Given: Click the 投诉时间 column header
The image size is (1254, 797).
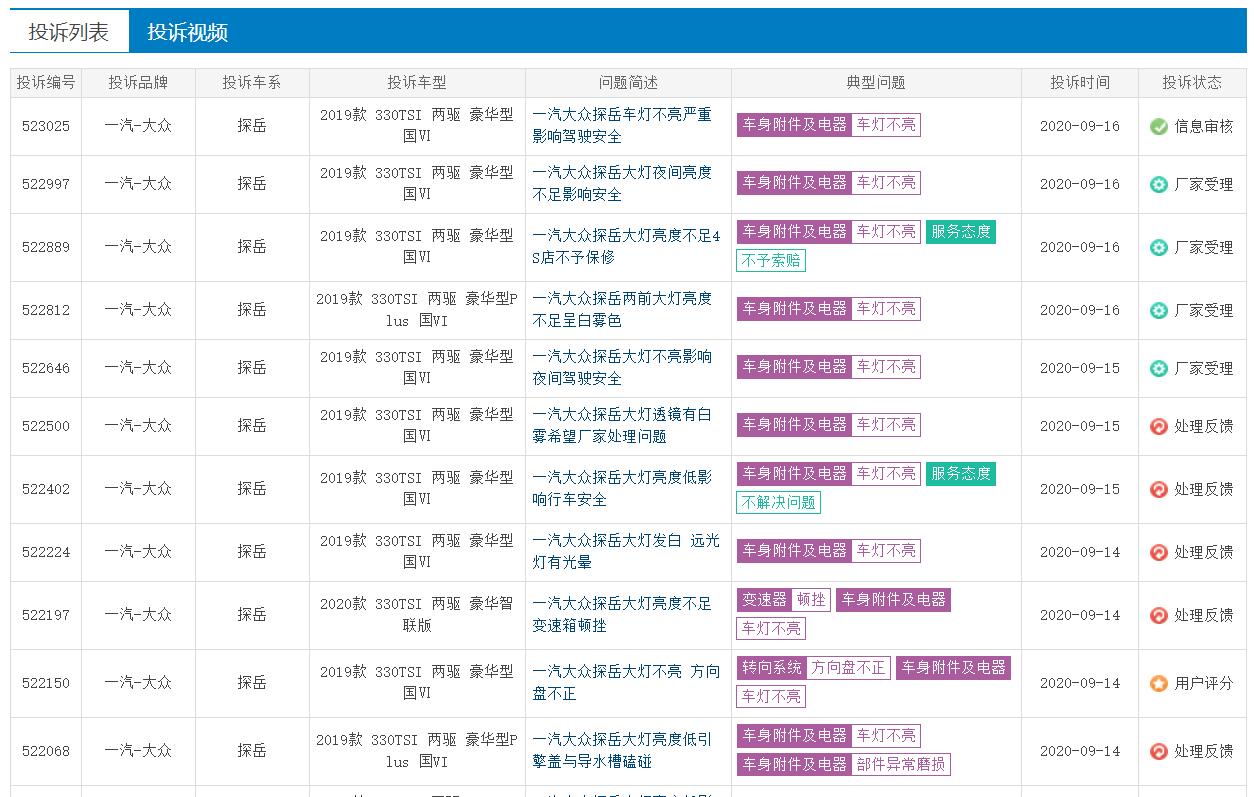Looking at the screenshot, I should pyautogui.click(x=1080, y=83).
